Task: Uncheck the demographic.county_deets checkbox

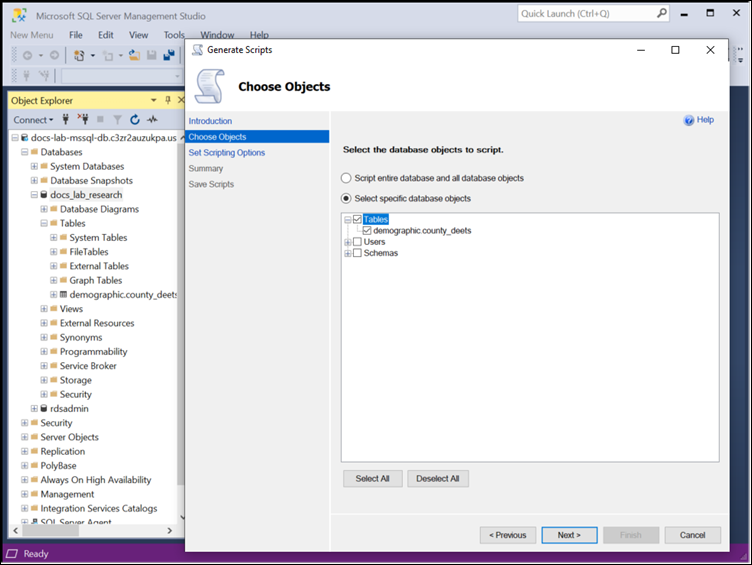Action: (367, 231)
